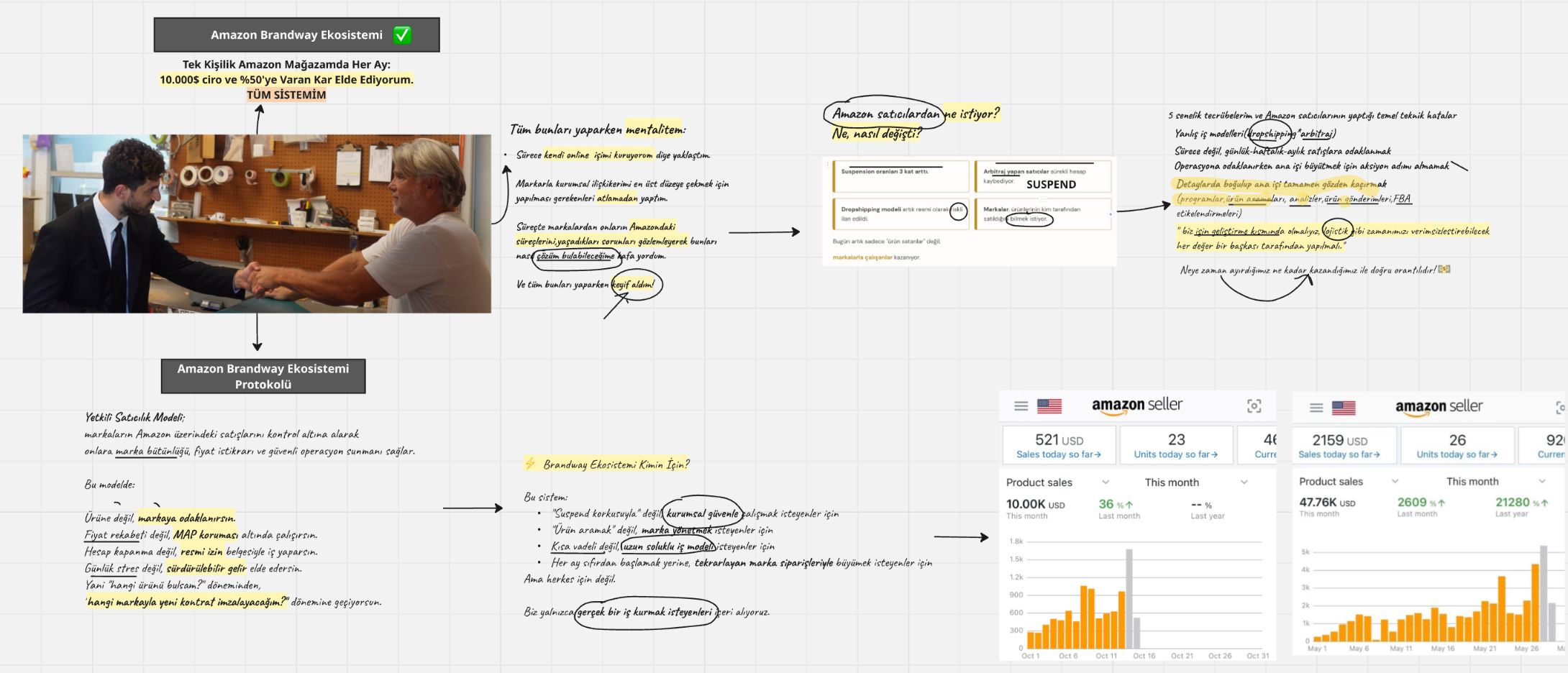Open This month dropdown above 21280% last year

pyautogui.click(x=1541, y=481)
